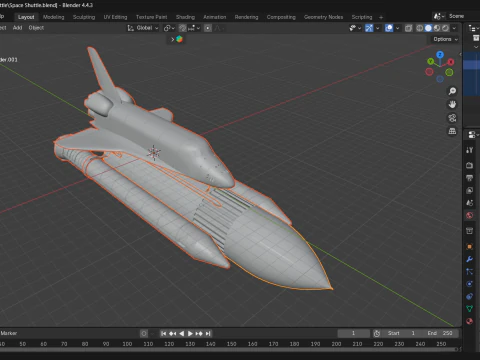Image resolution: width=480 pixels, height=360 pixels.
Task: Click the red X axis gizmo
Action: [451, 62]
